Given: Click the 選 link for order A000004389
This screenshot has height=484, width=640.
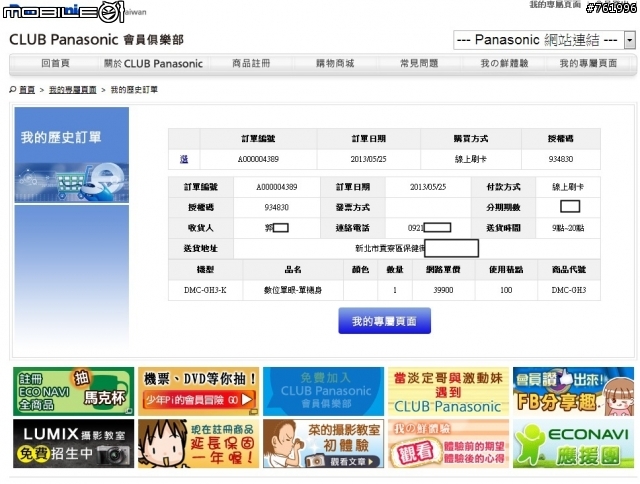Looking at the screenshot, I should pyautogui.click(x=184, y=159).
